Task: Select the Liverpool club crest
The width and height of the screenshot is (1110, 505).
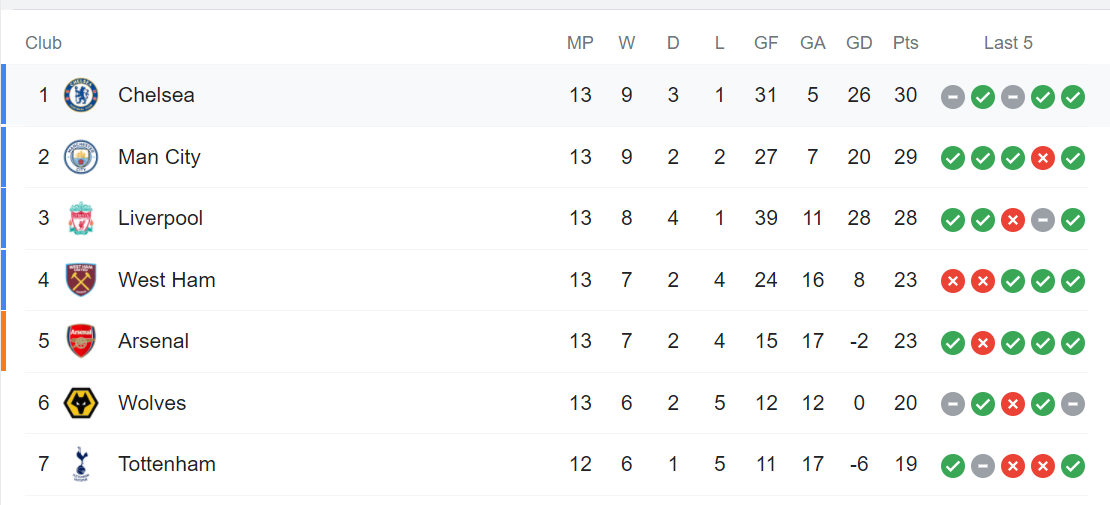Action: (81, 218)
